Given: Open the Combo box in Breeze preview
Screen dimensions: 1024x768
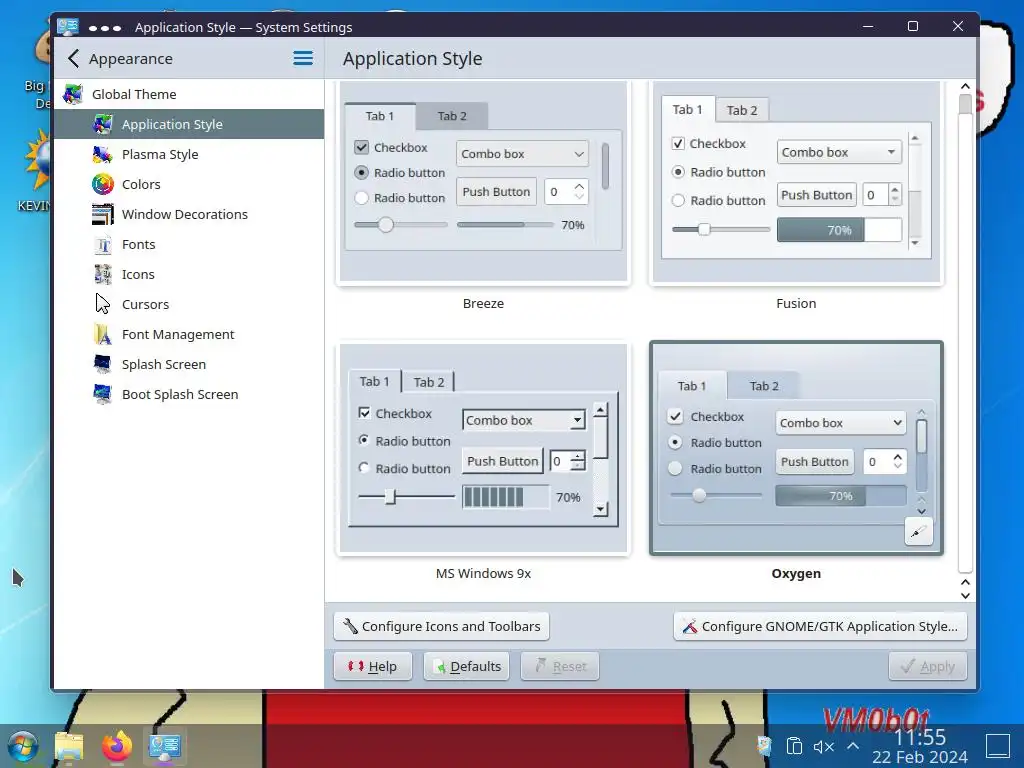Looking at the screenshot, I should 522,153.
